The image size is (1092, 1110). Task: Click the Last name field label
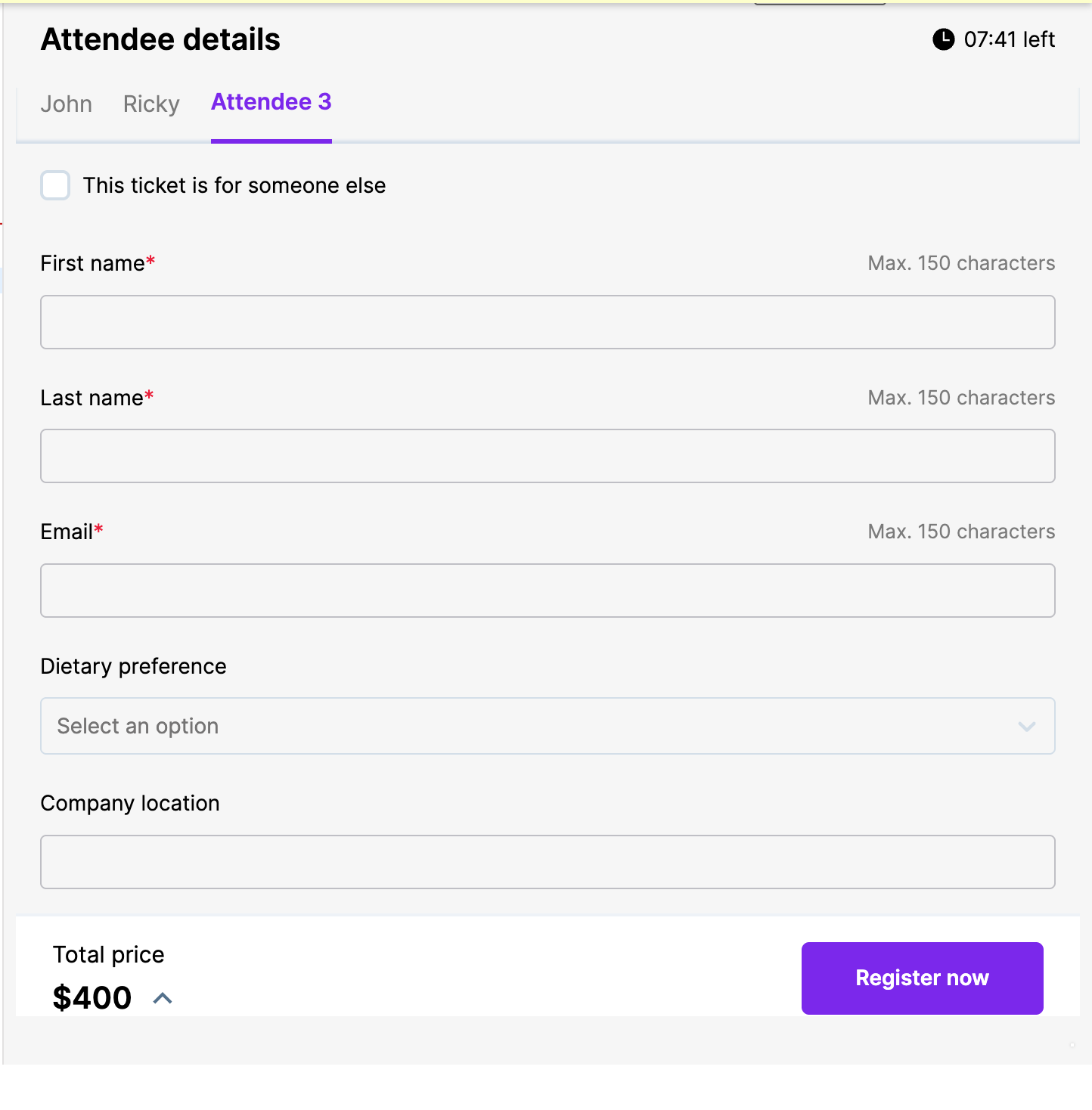point(92,398)
